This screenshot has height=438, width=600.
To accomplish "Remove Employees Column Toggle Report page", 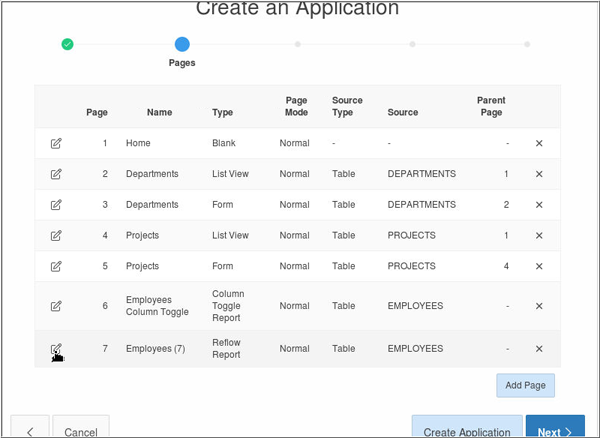I will 539,306.
